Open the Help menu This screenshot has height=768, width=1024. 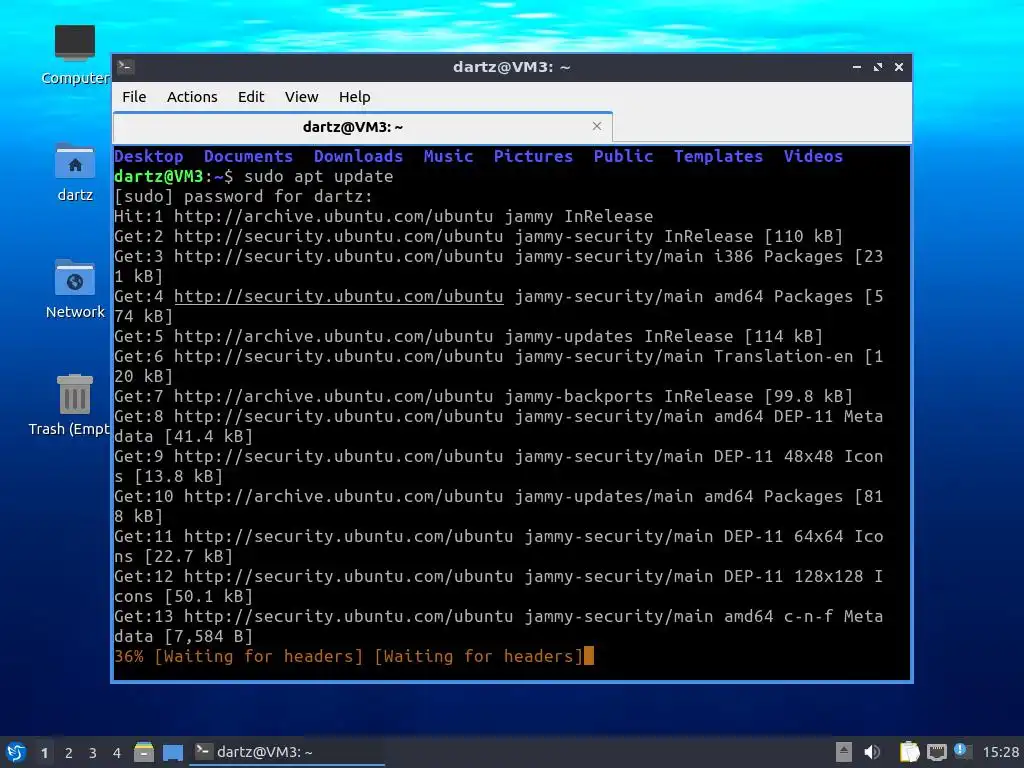tap(355, 97)
